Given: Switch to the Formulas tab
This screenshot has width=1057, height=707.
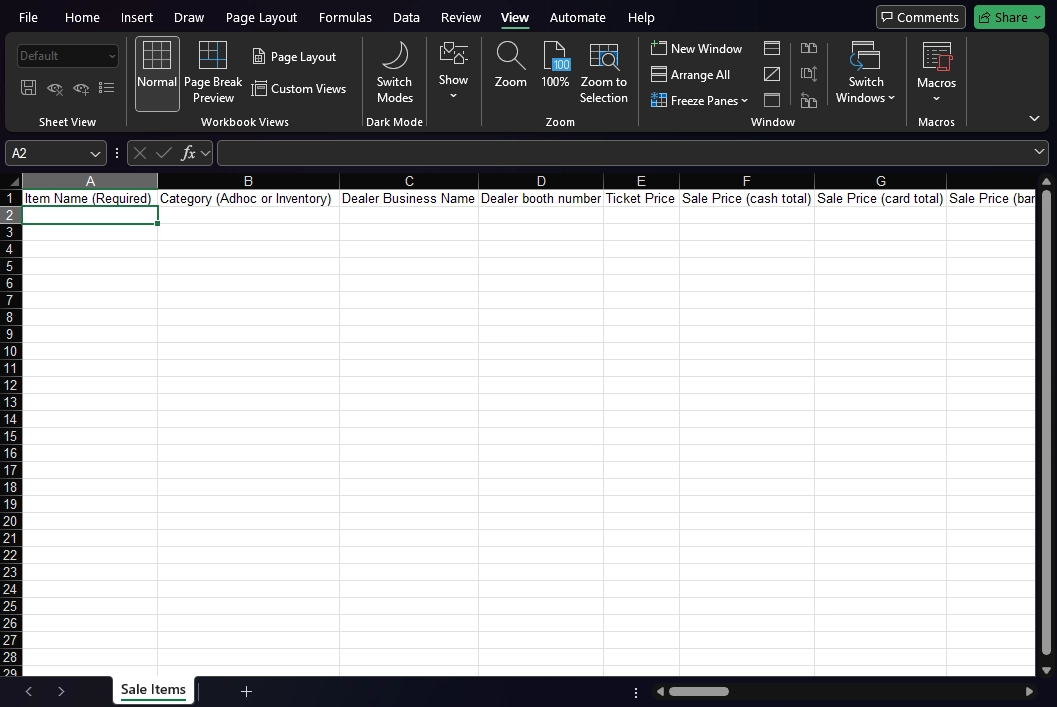Looking at the screenshot, I should [x=345, y=18].
